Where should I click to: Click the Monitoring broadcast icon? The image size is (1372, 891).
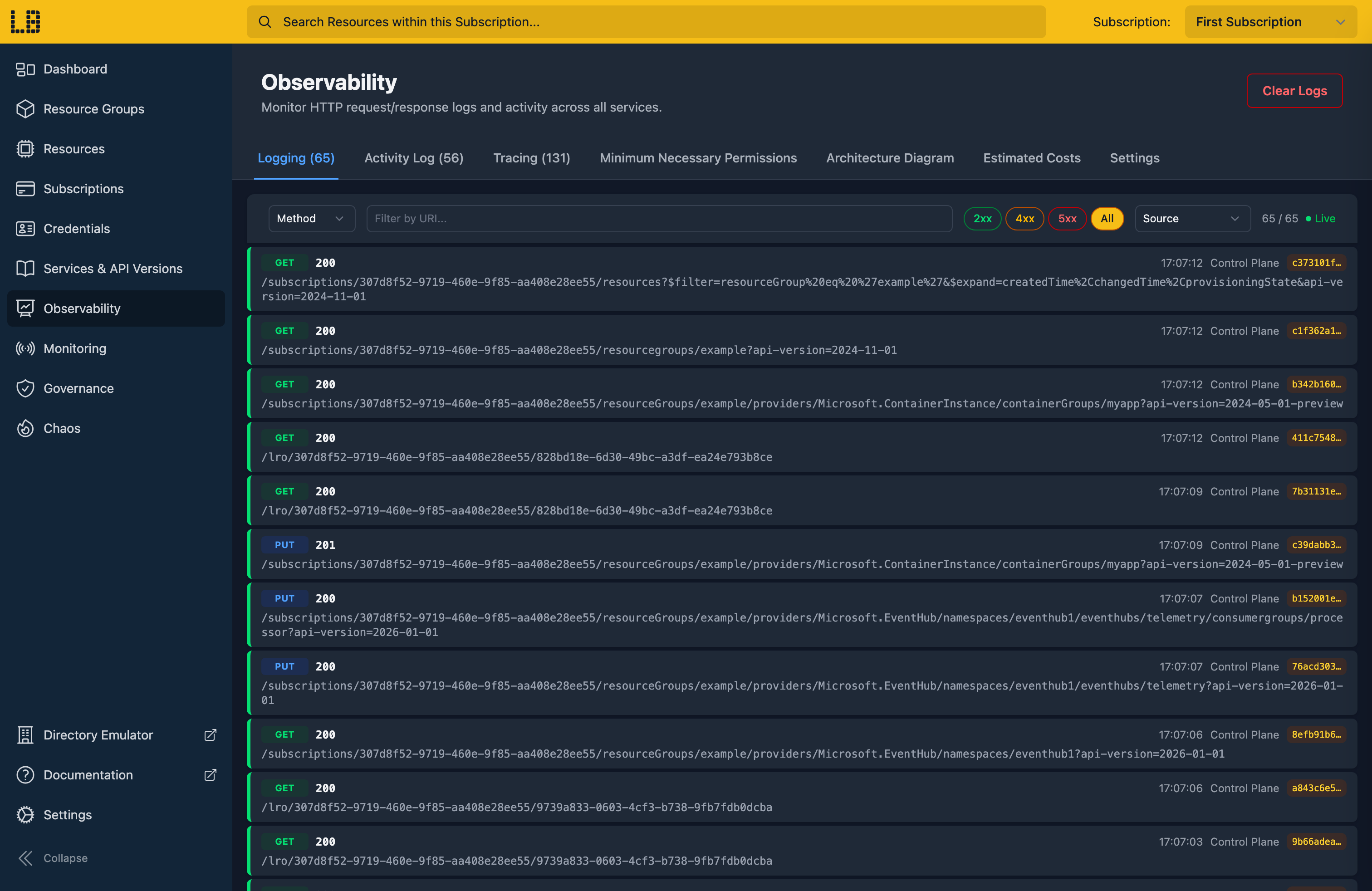[x=25, y=348]
